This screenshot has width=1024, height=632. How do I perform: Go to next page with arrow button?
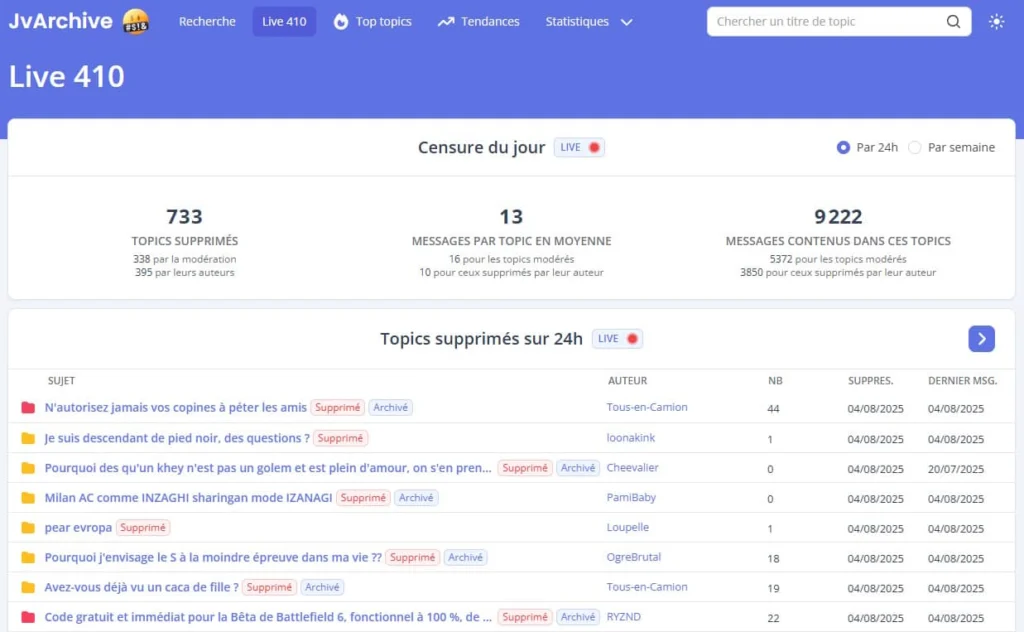(981, 339)
